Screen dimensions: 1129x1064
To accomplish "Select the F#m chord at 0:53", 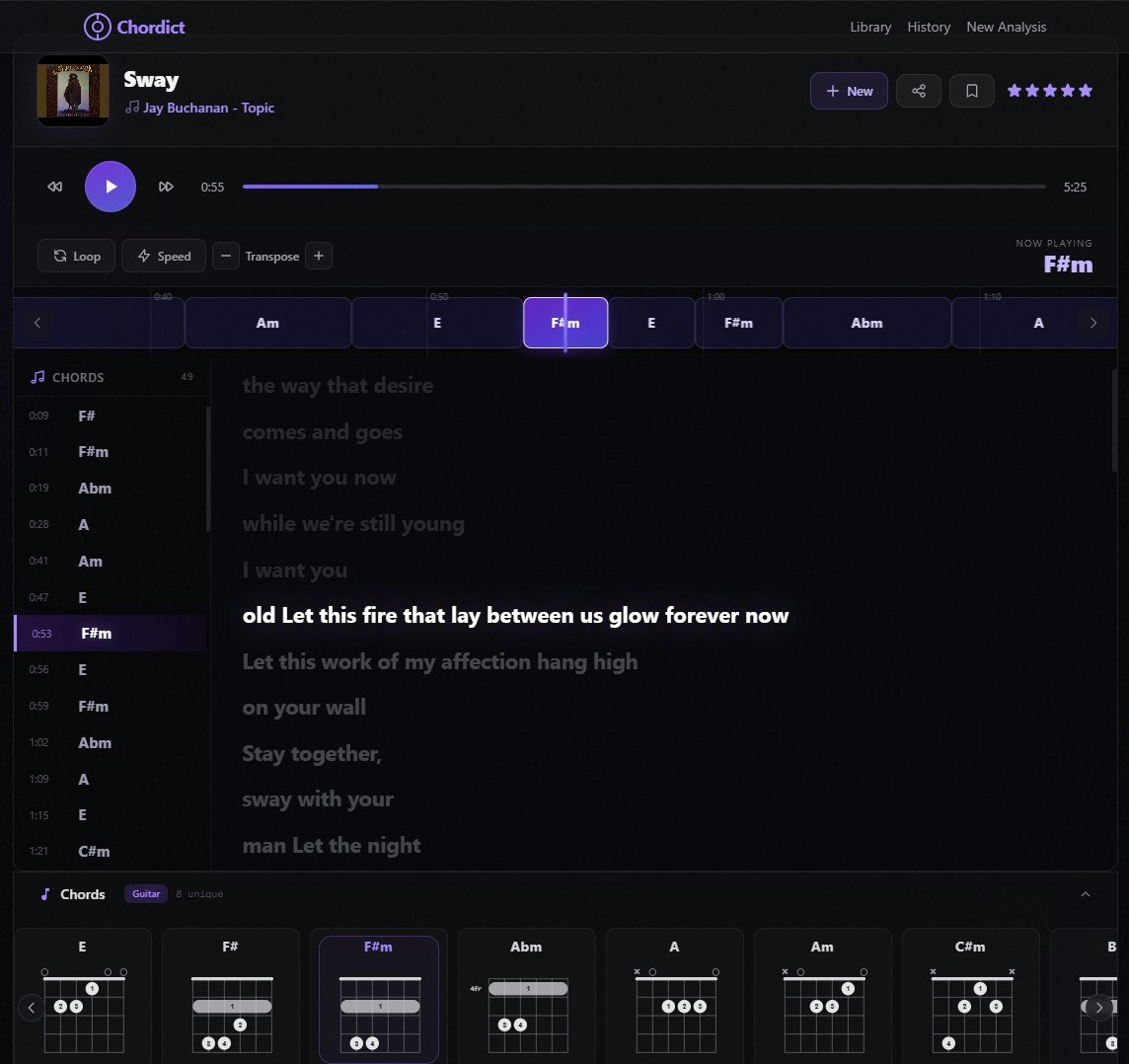I will (x=109, y=633).
